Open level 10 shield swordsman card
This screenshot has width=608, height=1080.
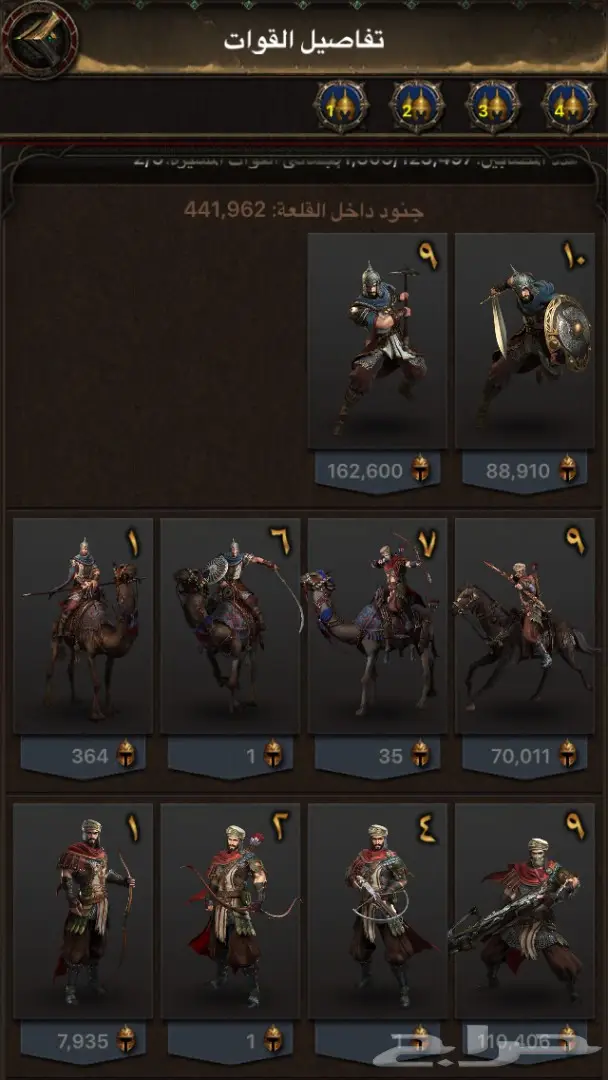(x=525, y=341)
